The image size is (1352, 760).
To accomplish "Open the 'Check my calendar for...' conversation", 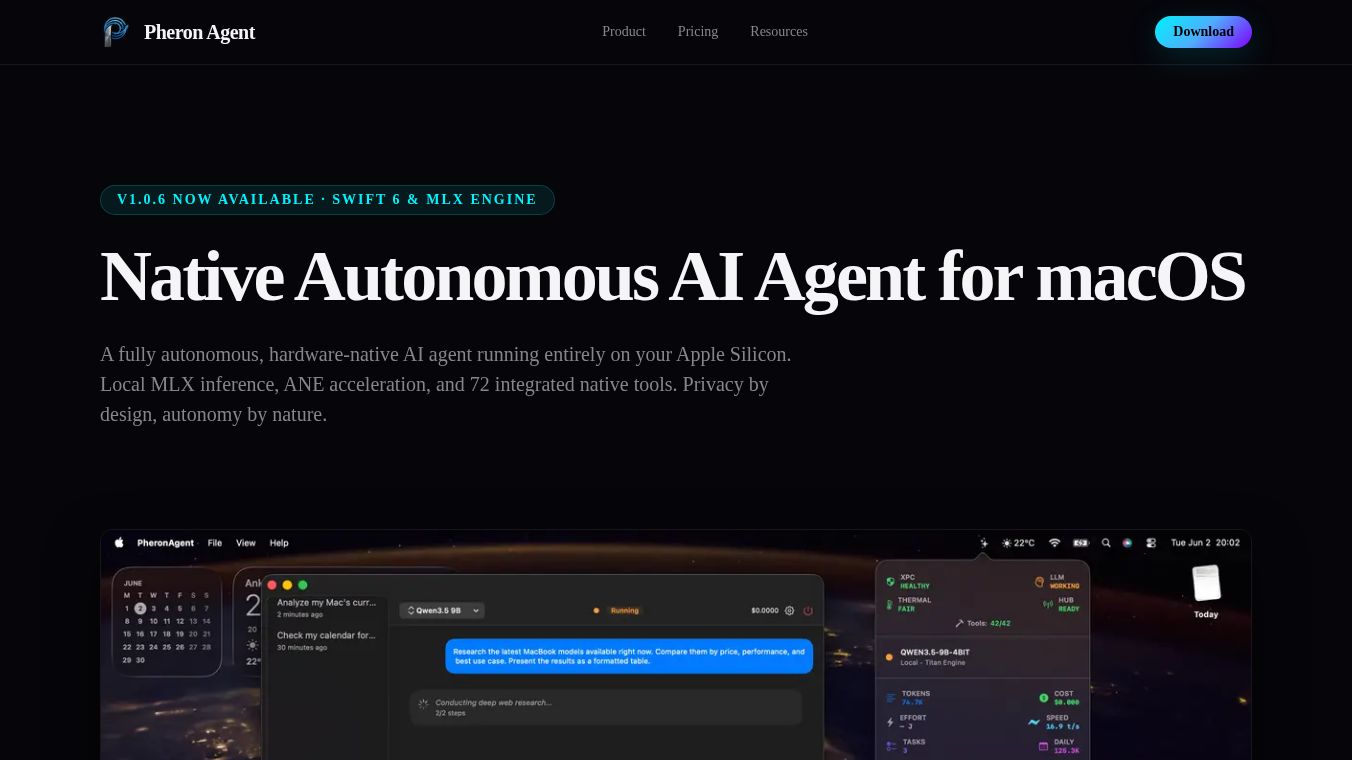I will (x=326, y=640).
